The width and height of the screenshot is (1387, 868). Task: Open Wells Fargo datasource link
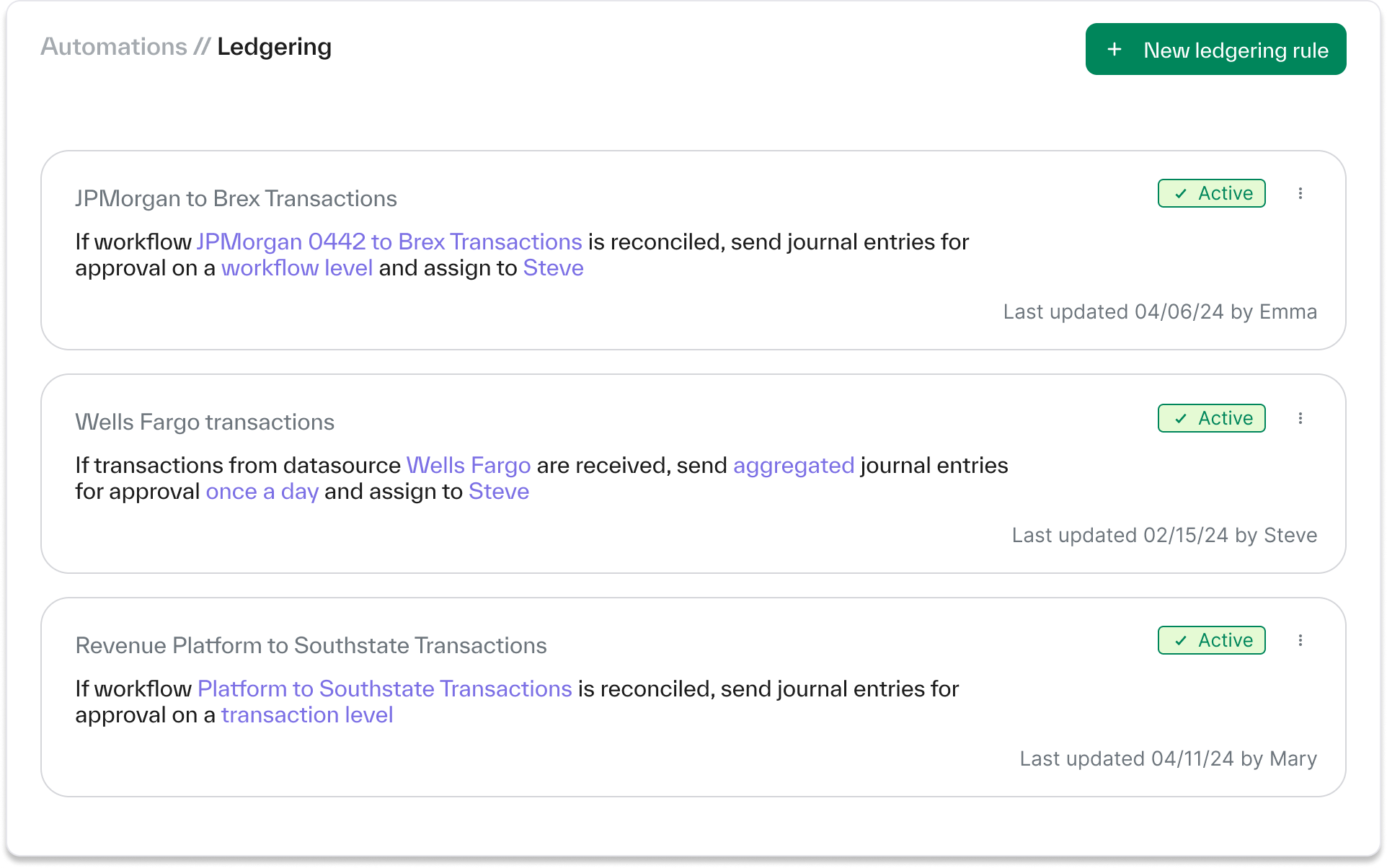(x=469, y=465)
